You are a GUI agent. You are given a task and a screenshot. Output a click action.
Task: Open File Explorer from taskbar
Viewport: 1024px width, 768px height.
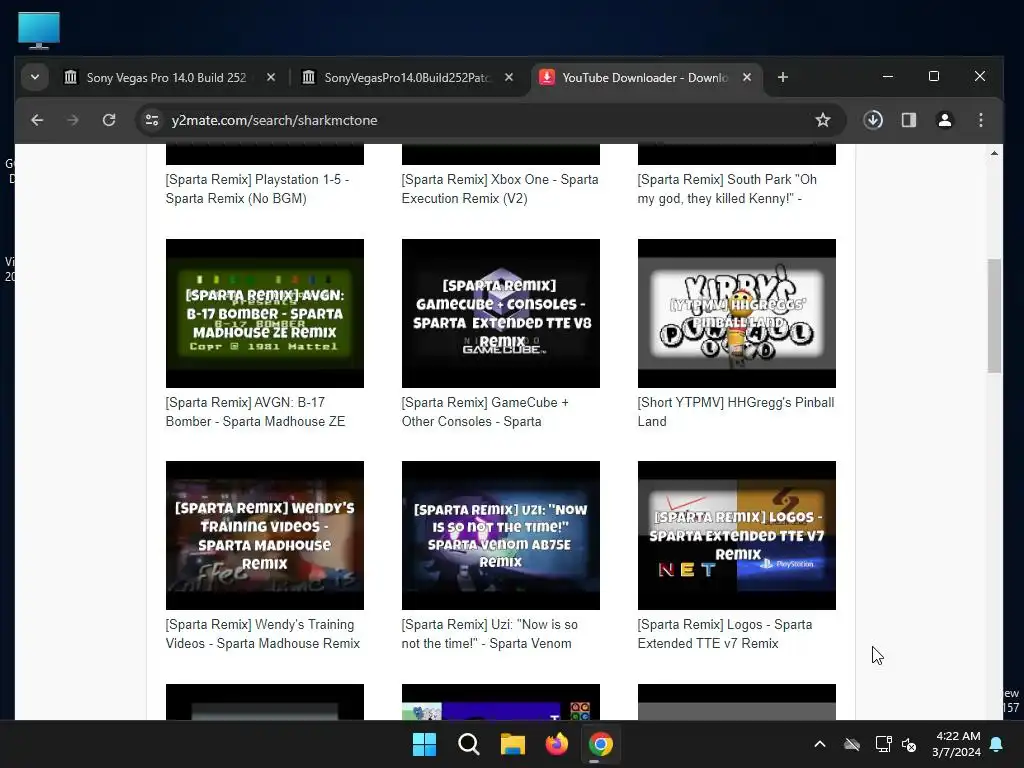point(513,744)
